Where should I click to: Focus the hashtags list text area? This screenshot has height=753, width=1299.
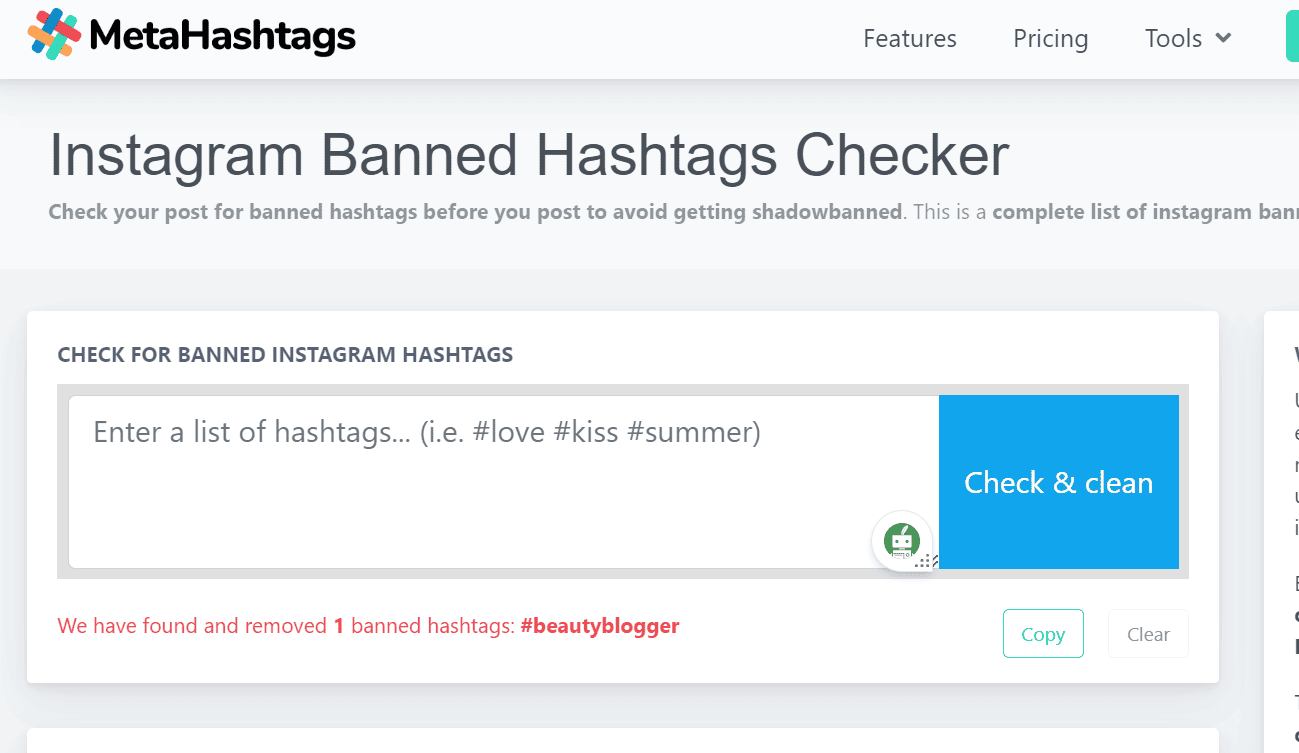[504, 482]
